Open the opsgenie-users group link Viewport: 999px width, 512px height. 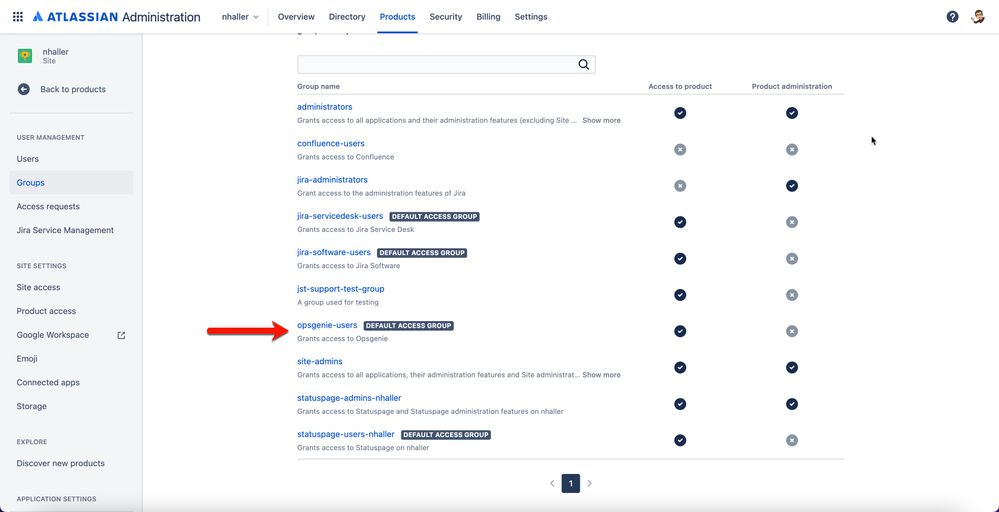click(x=327, y=325)
